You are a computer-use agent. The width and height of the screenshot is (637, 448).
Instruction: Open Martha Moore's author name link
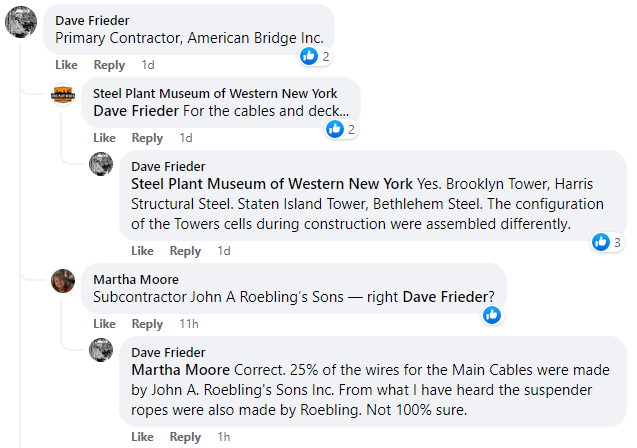click(135, 279)
